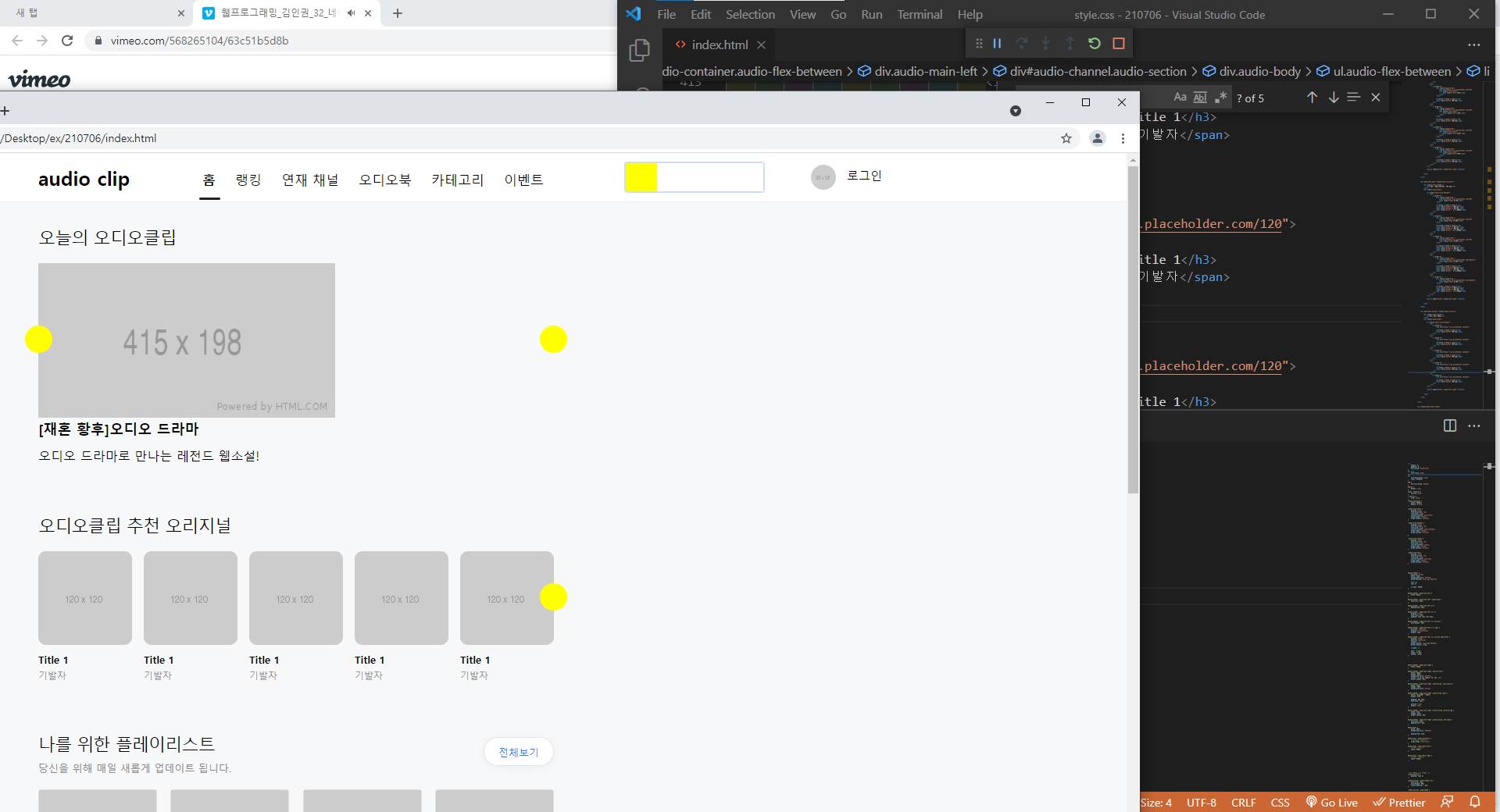1500x812 pixels.
Task: Restart the debug session
Action: pyautogui.click(x=1095, y=44)
